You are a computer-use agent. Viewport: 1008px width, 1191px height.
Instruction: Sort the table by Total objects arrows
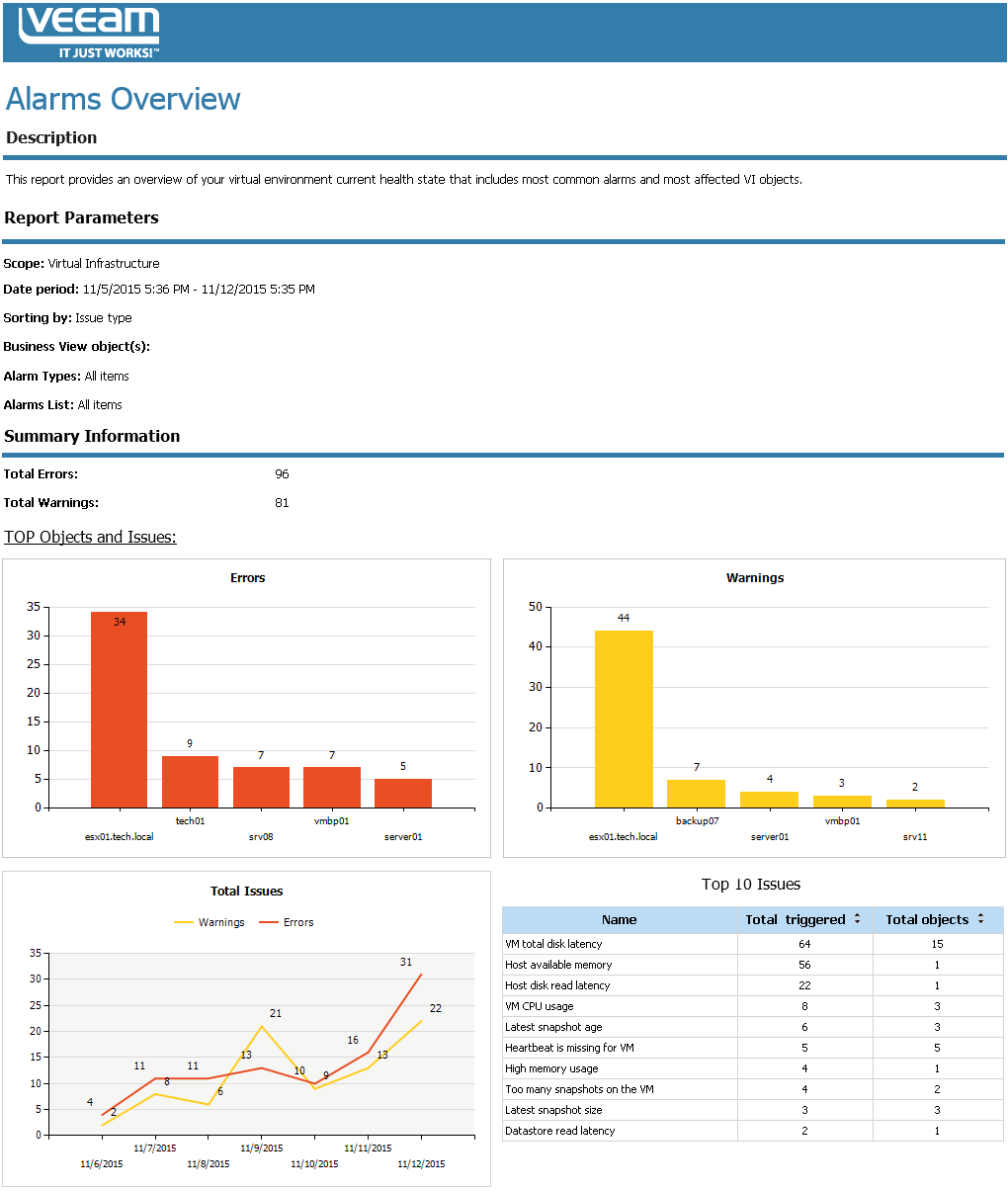click(980, 919)
